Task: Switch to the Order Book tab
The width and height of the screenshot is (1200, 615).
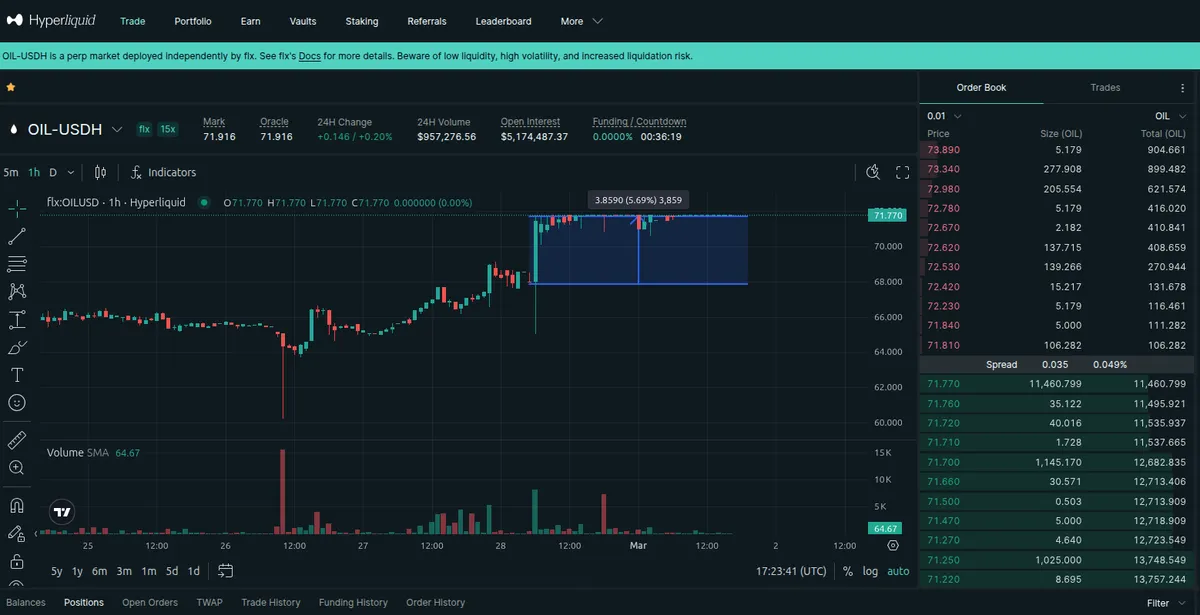Action: point(981,88)
